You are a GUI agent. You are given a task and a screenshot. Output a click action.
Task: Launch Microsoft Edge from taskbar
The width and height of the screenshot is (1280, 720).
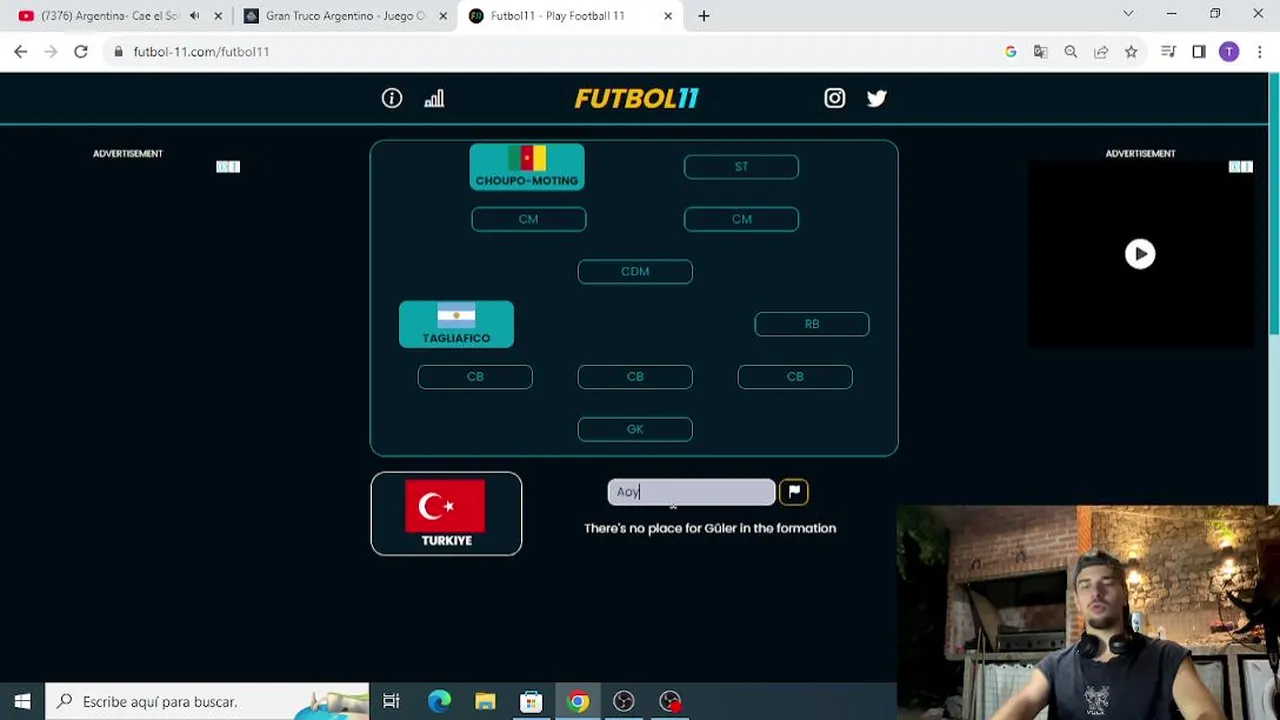coord(439,702)
